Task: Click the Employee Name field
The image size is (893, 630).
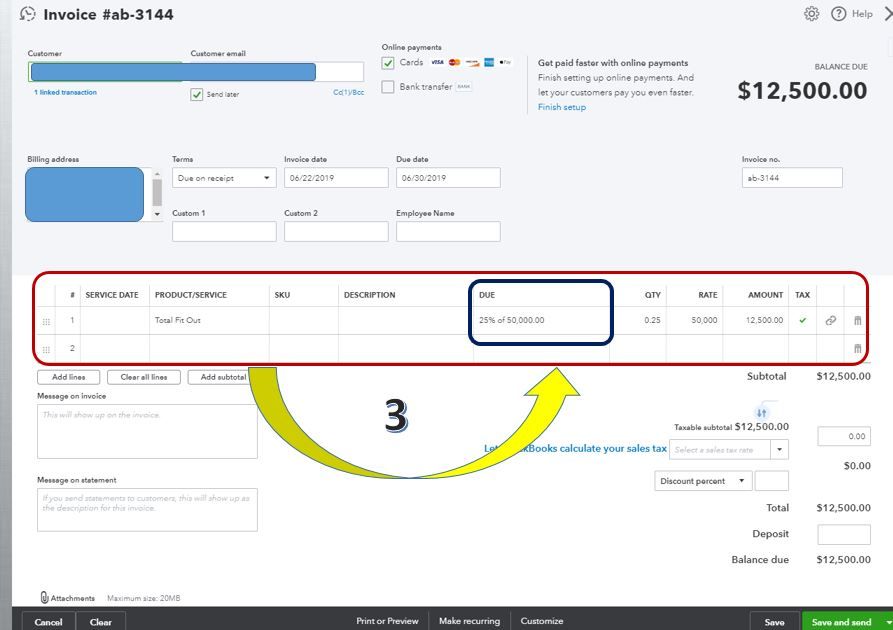Action: click(448, 231)
